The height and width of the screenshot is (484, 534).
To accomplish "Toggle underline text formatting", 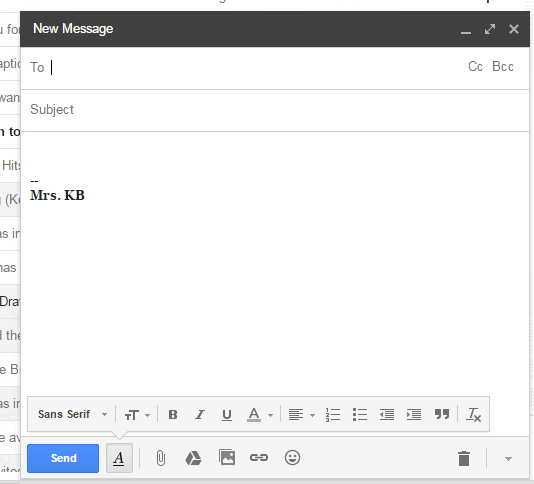I will [x=227, y=415].
